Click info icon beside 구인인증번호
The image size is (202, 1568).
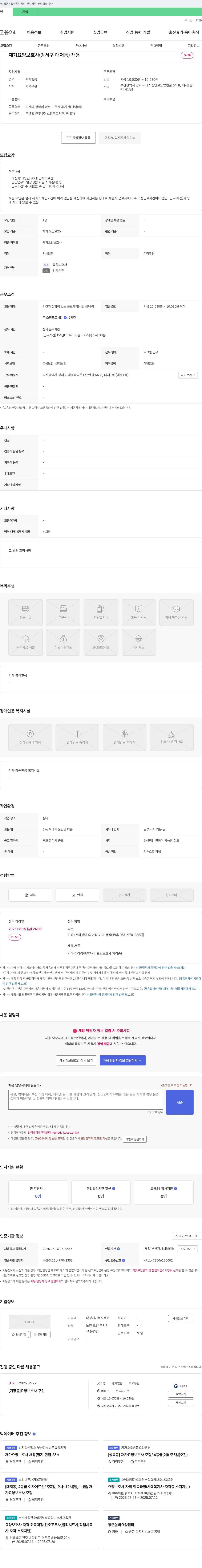coord(124,1261)
